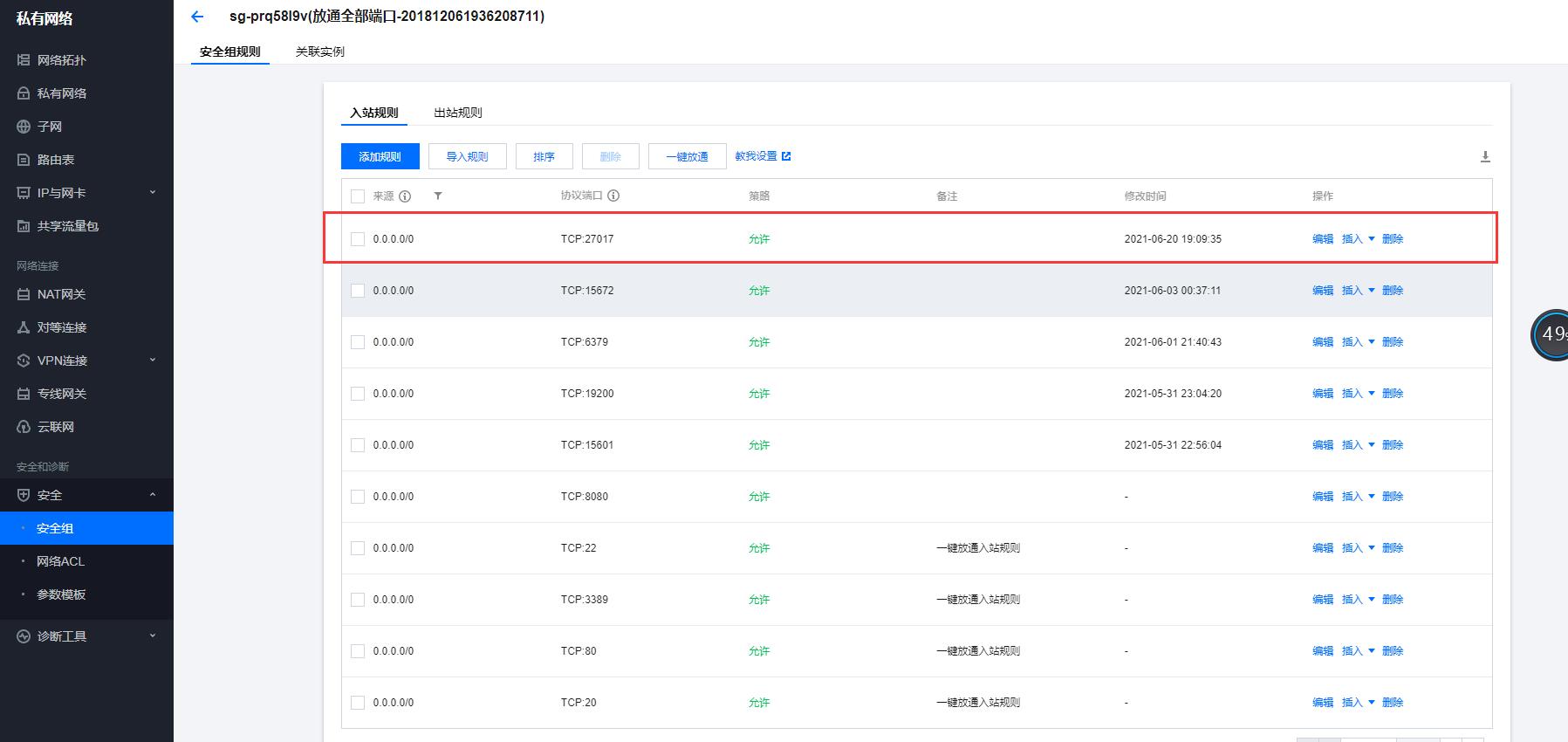Check the TCP:15601 rule checkbox
Viewport: 1568px width, 742px height.
point(358,445)
